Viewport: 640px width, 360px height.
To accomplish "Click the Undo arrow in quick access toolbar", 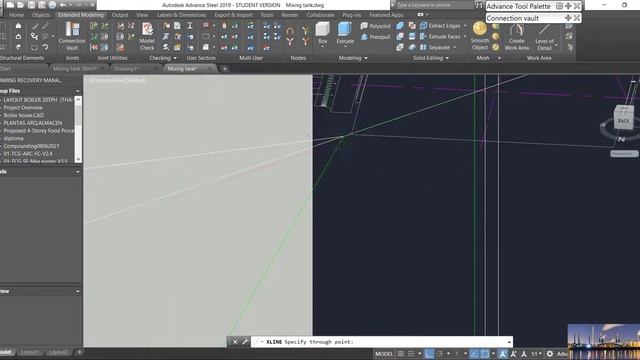I will [x=63, y=5].
